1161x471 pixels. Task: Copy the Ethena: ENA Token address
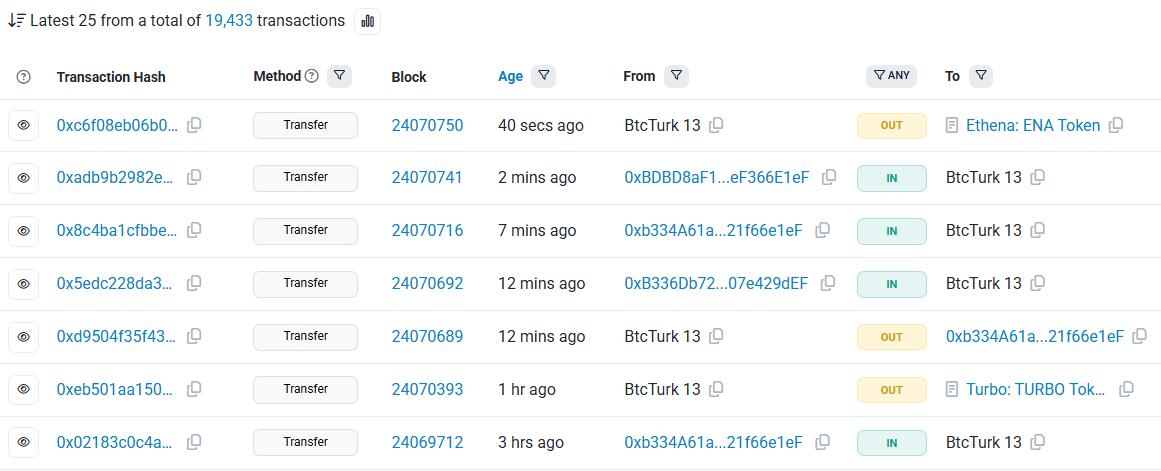click(x=1116, y=125)
